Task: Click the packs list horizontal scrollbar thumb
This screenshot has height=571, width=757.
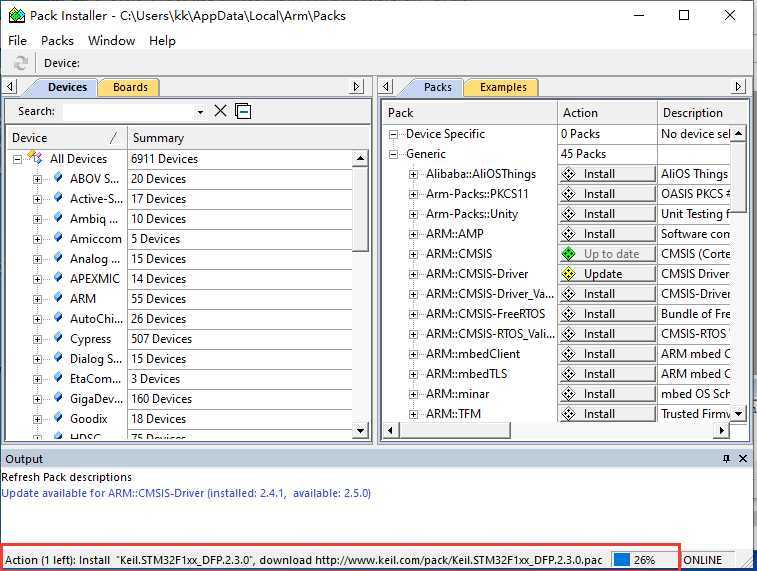Action: pyautogui.click(x=455, y=430)
